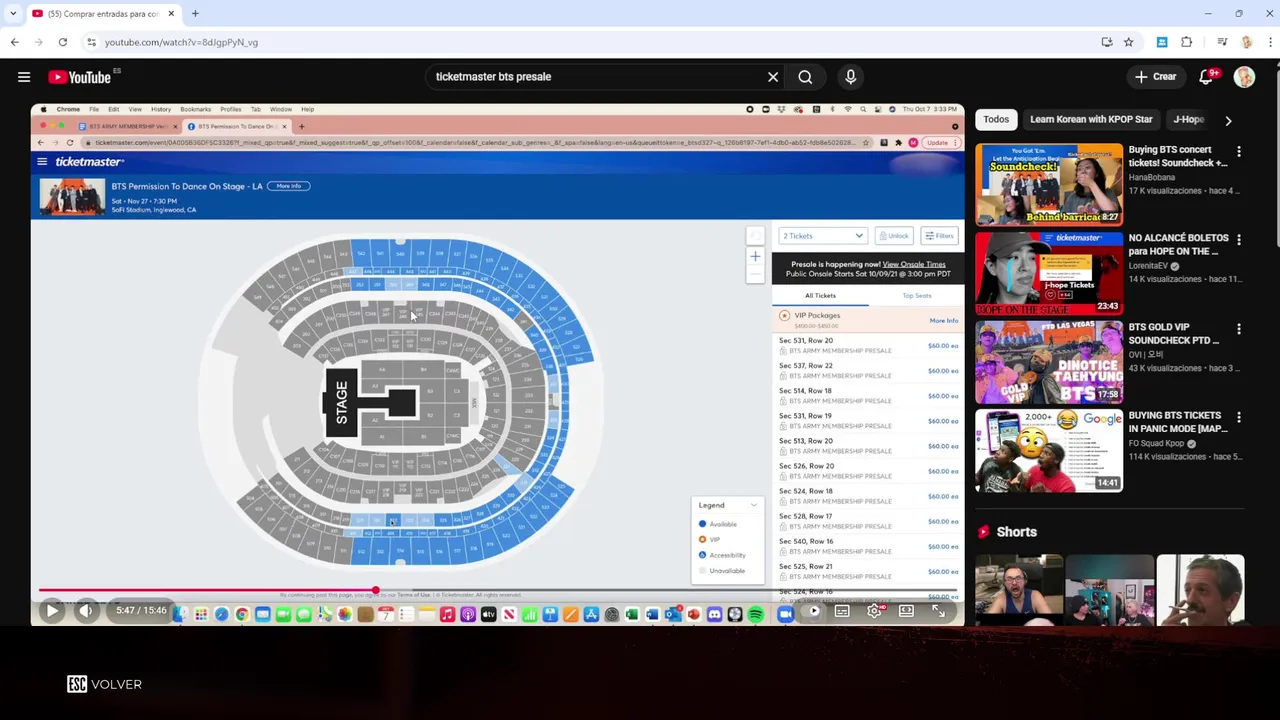The width and height of the screenshot is (1280, 720).
Task: Open the 14:41 panic mode video thumbnail
Action: pyautogui.click(x=1049, y=451)
